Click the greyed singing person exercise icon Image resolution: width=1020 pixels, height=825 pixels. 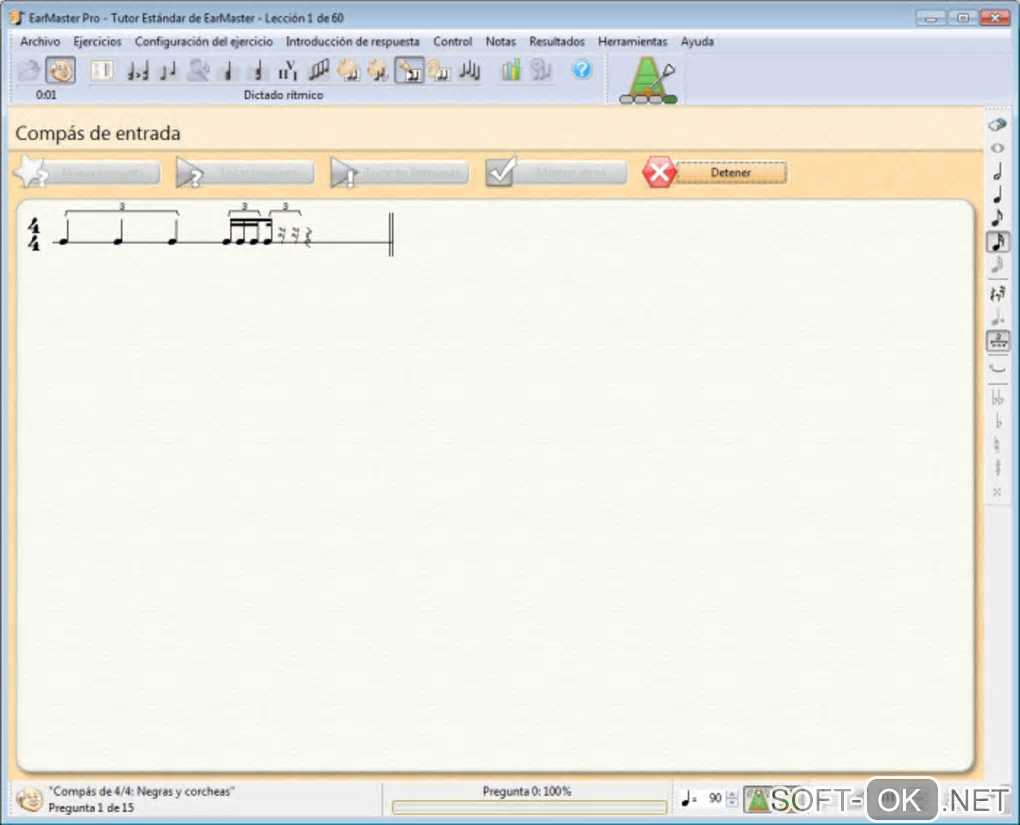(198, 70)
